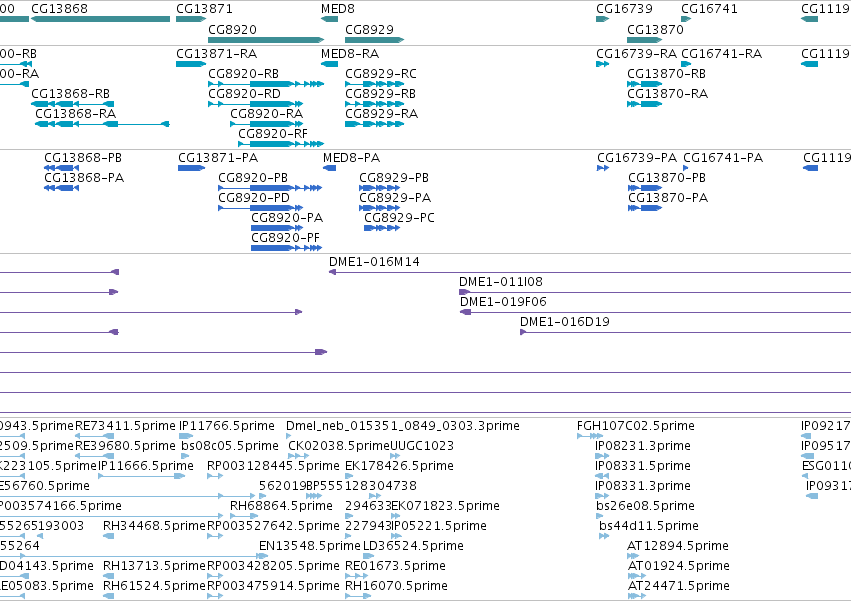Click the CG16739 gene label
Viewport: 851px width, 601px height.
tap(624, 9)
